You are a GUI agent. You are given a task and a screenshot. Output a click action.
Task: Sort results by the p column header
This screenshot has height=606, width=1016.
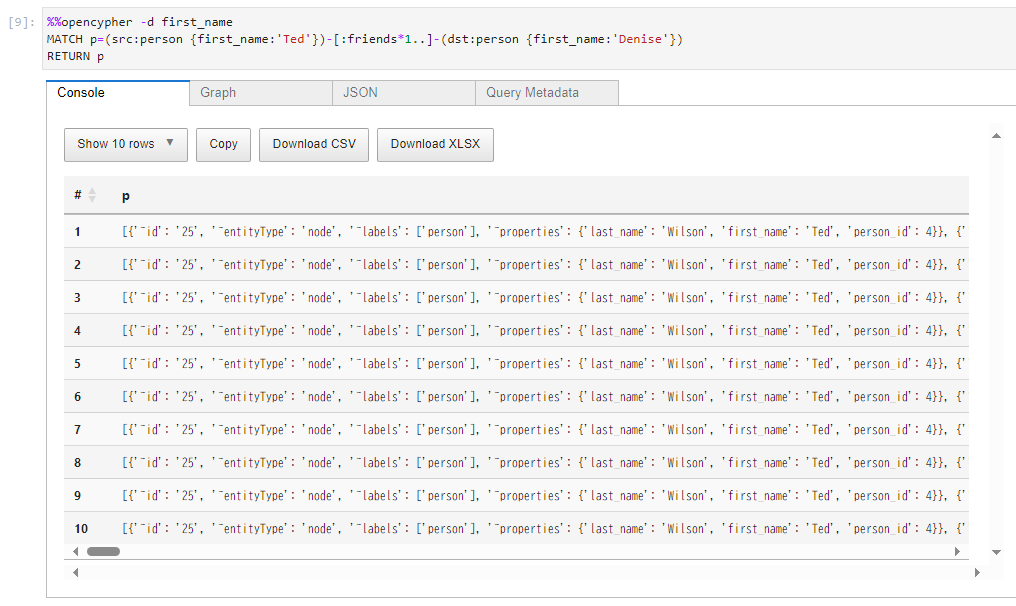click(125, 194)
